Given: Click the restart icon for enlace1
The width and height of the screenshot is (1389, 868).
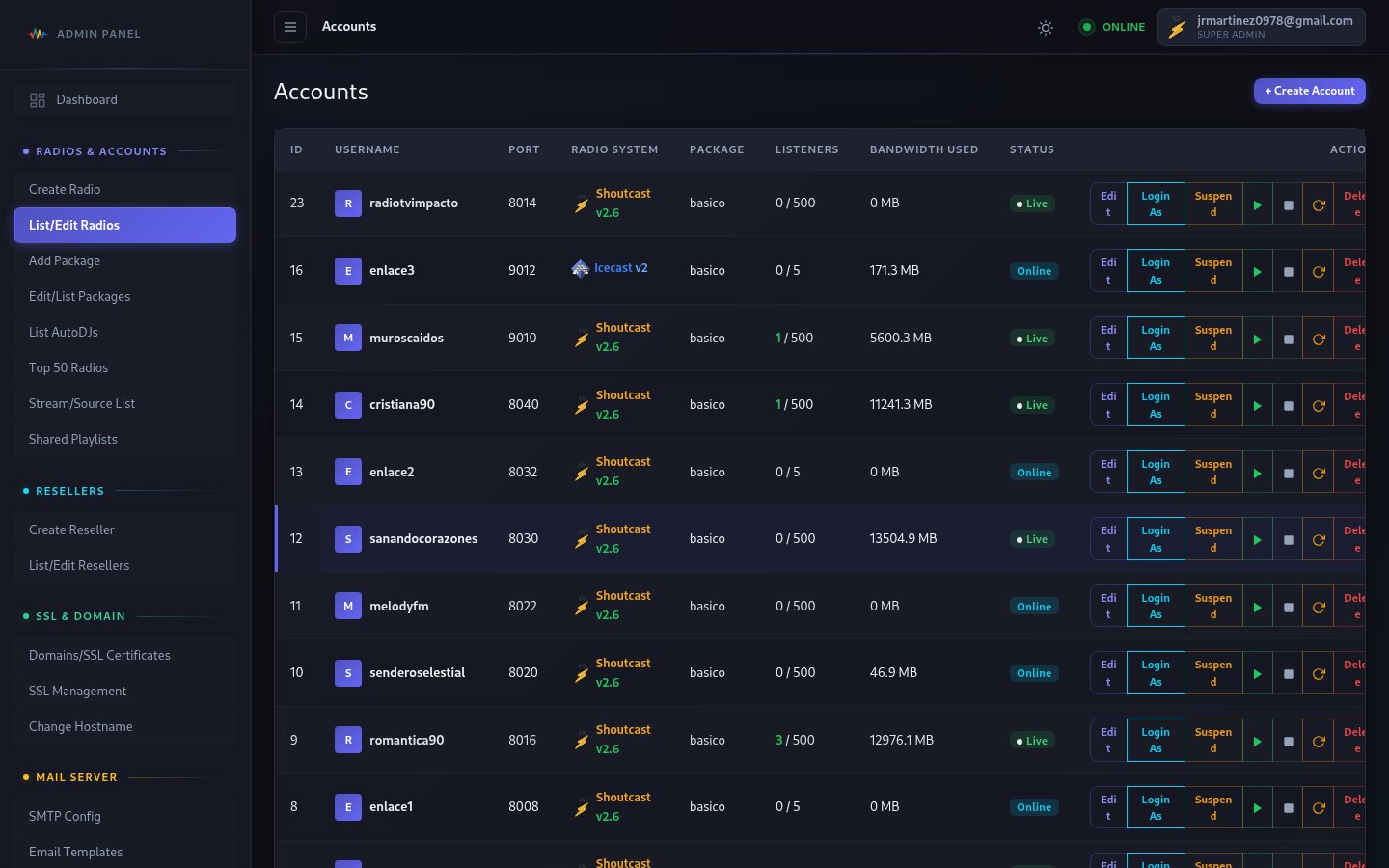Looking at the screenshot, I should [x=1319, y=808].
